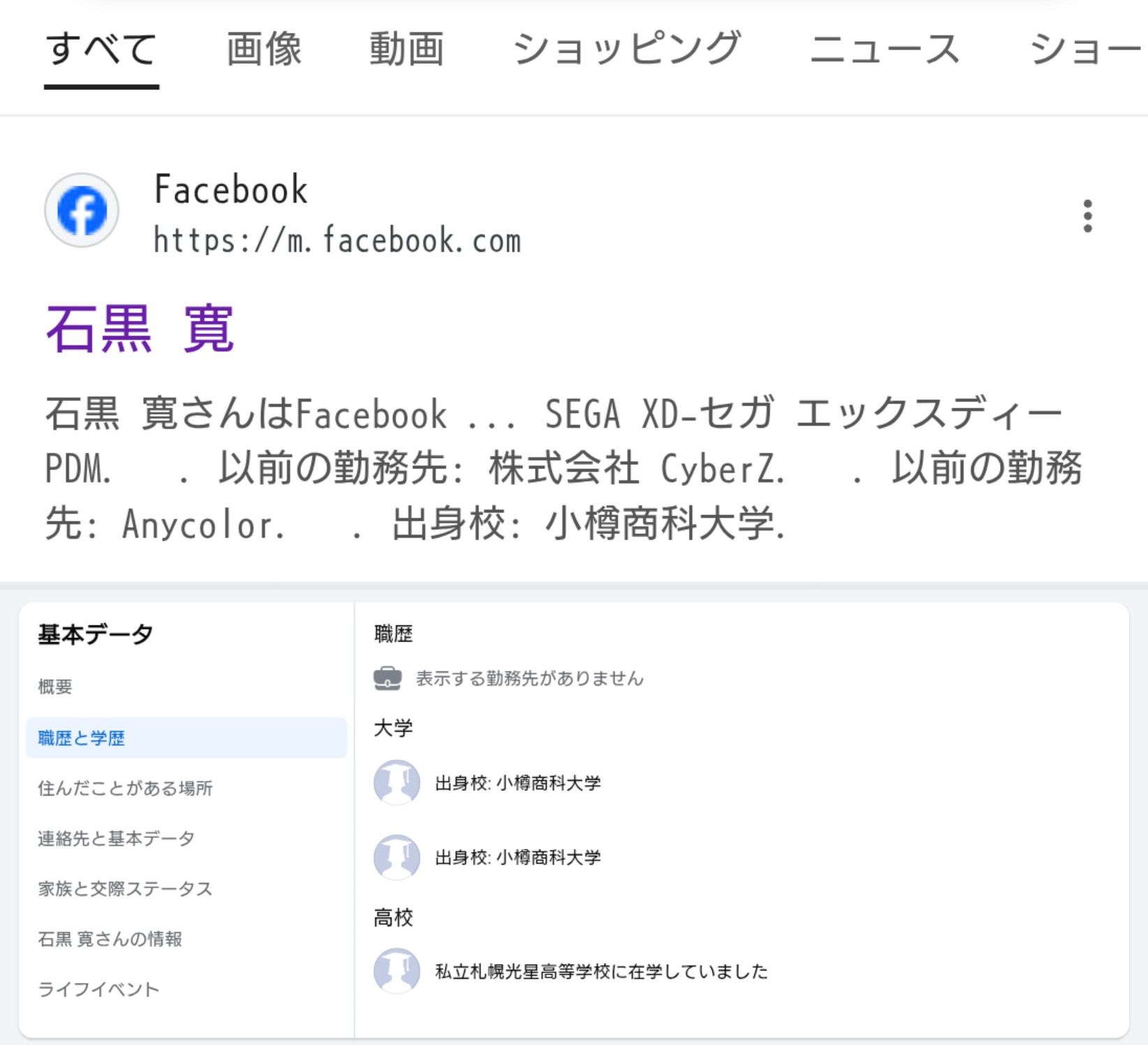Open the ショッピング search tab

pyautogui.click(x=626, y=50)
